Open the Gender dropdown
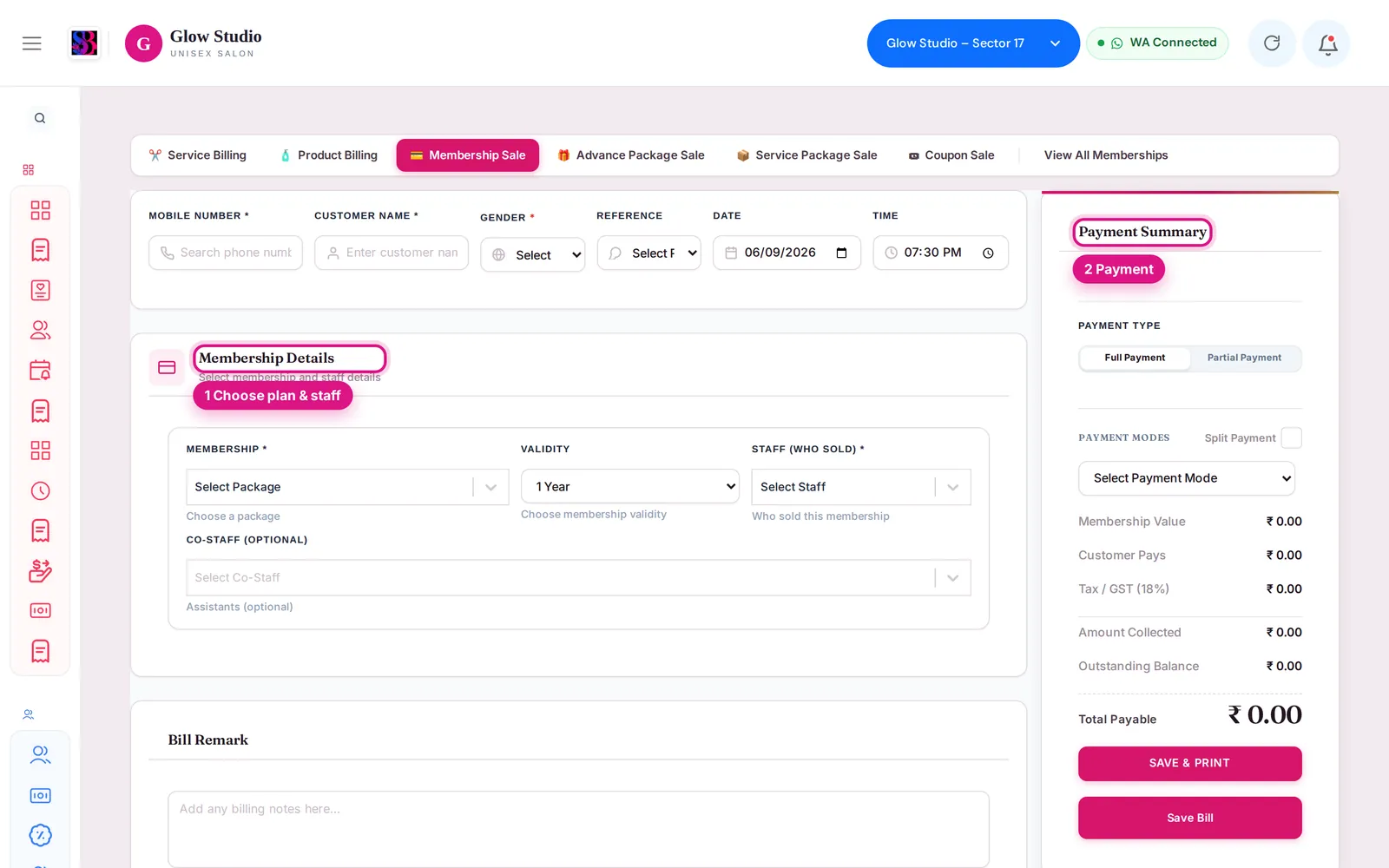Viewport: 1389px width, 868px height. click(x=533, y=254)
